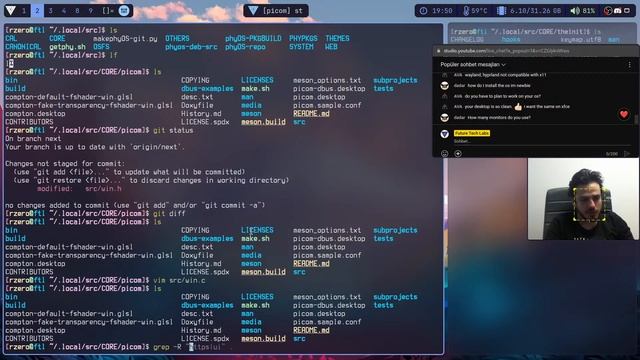Click the round blue window icon beside the layout indicator
This screenshot has width=640, height=360.
[124, 11]
